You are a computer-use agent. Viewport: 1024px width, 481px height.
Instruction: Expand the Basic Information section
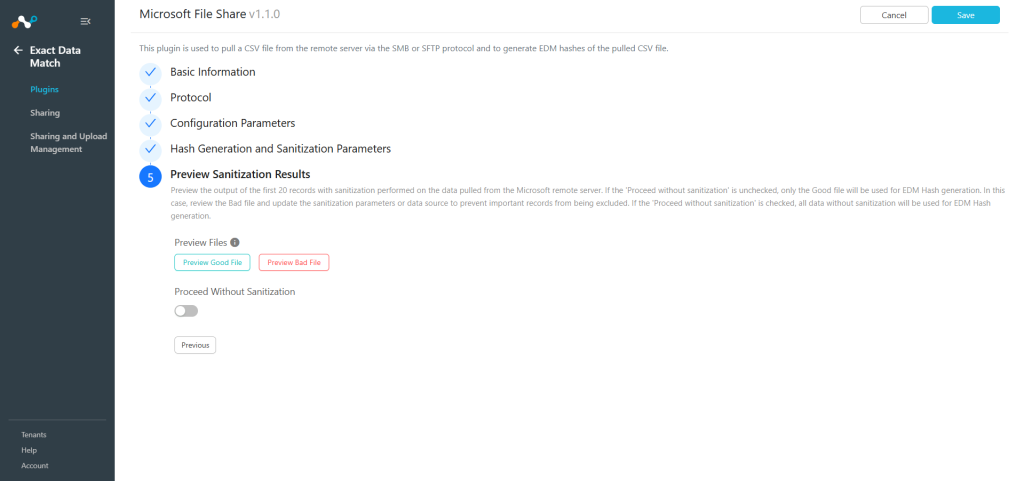pos(213,72)
